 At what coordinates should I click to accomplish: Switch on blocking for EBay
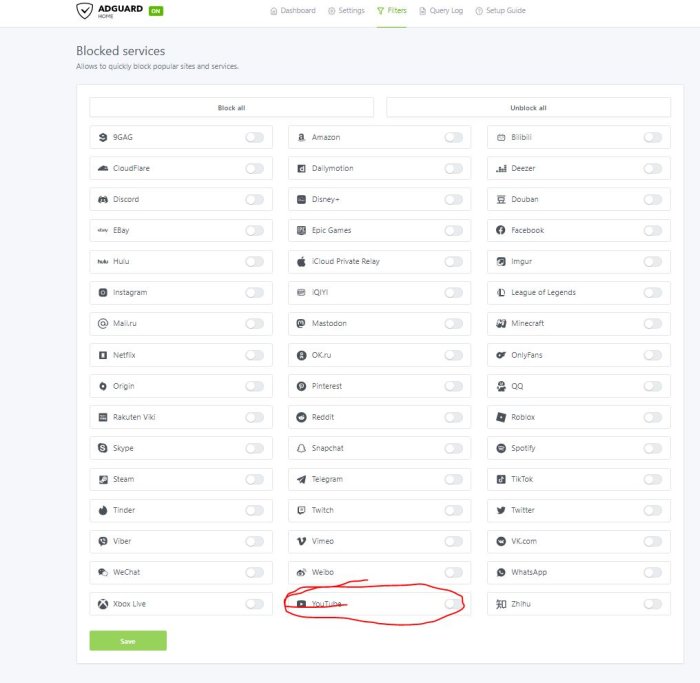tap(254, 230)
